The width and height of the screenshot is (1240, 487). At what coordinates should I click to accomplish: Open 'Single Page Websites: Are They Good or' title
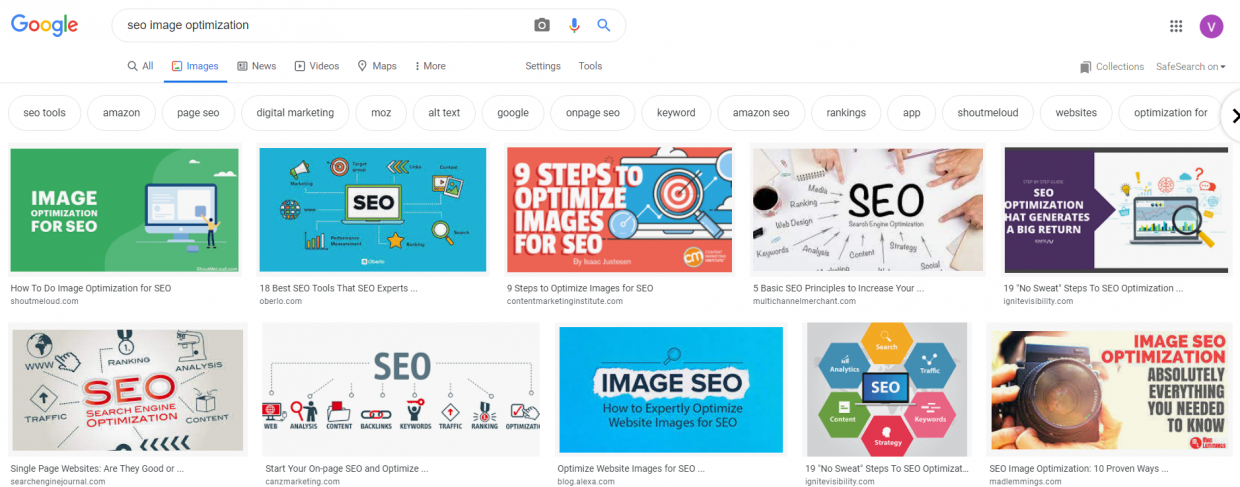click(97, 468)
